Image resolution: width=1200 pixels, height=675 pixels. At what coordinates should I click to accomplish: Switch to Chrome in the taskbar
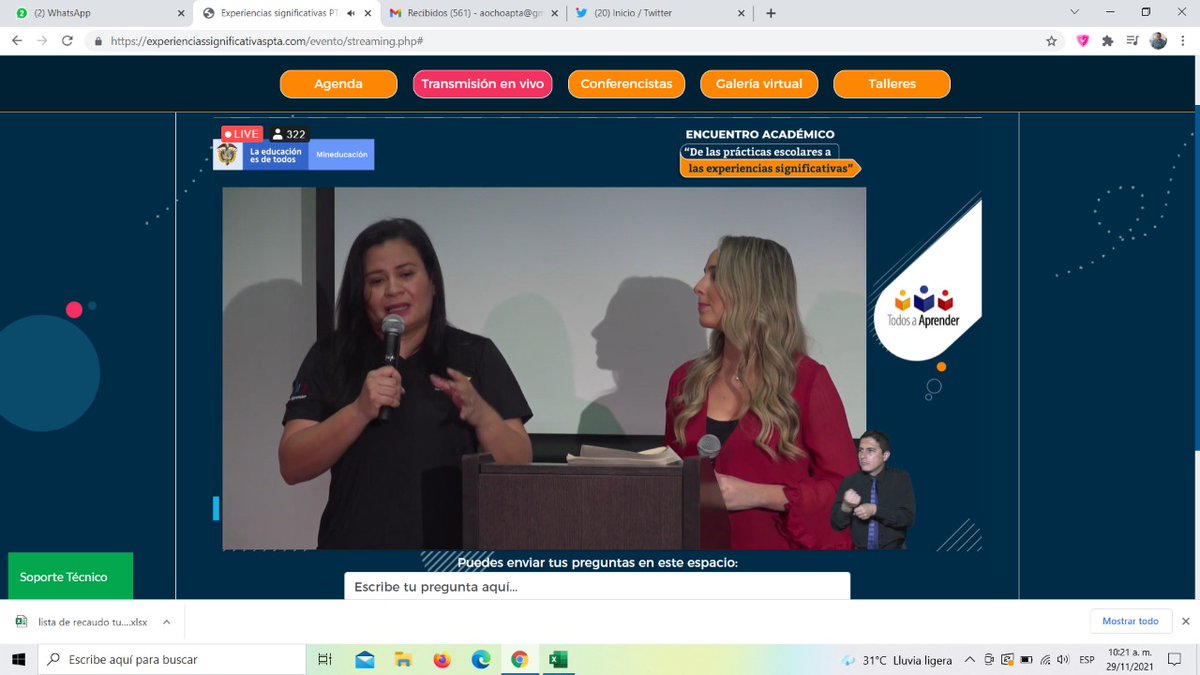coord(519,659)
